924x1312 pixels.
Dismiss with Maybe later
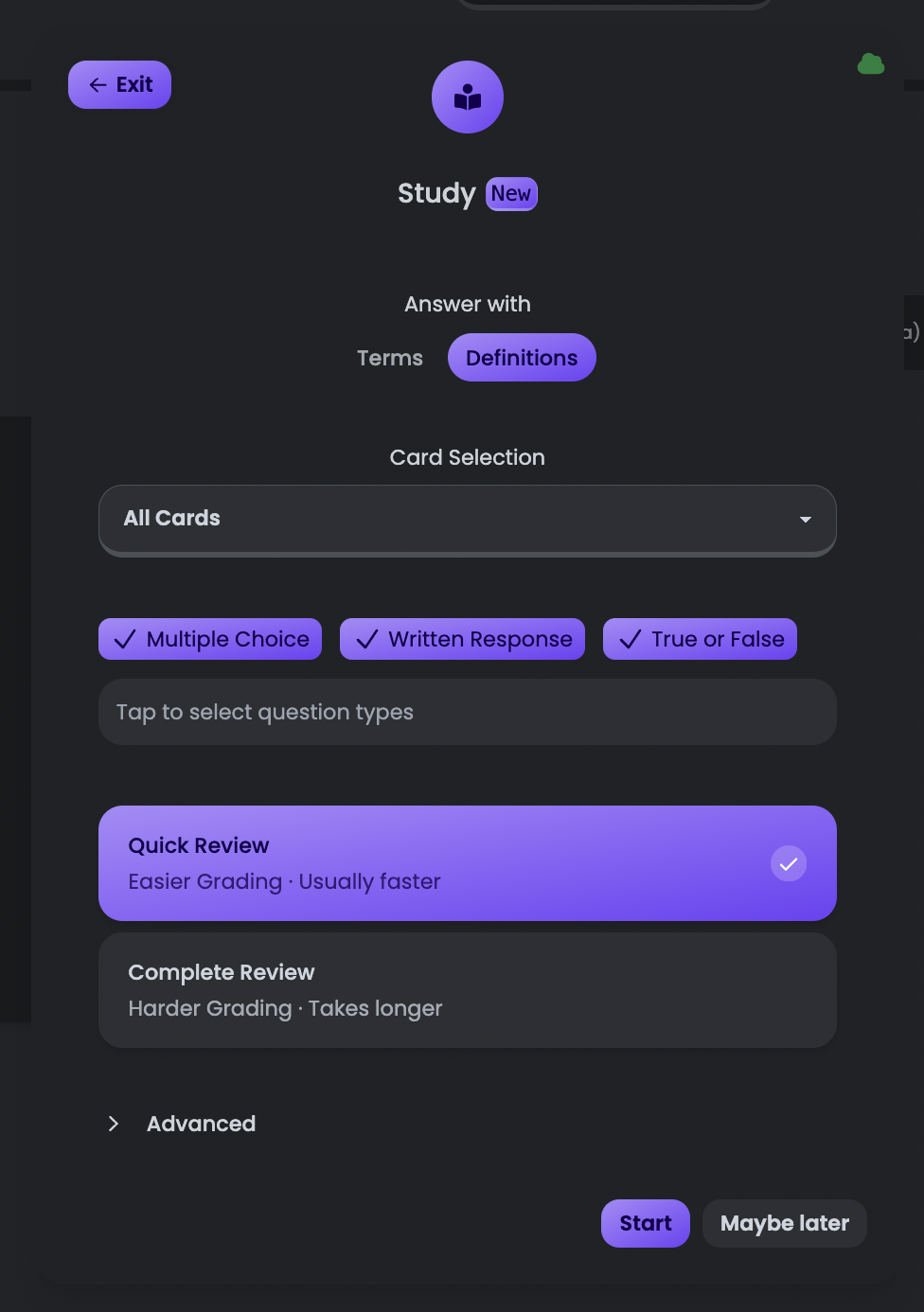pyautogui.click(x=784, y=1223)
